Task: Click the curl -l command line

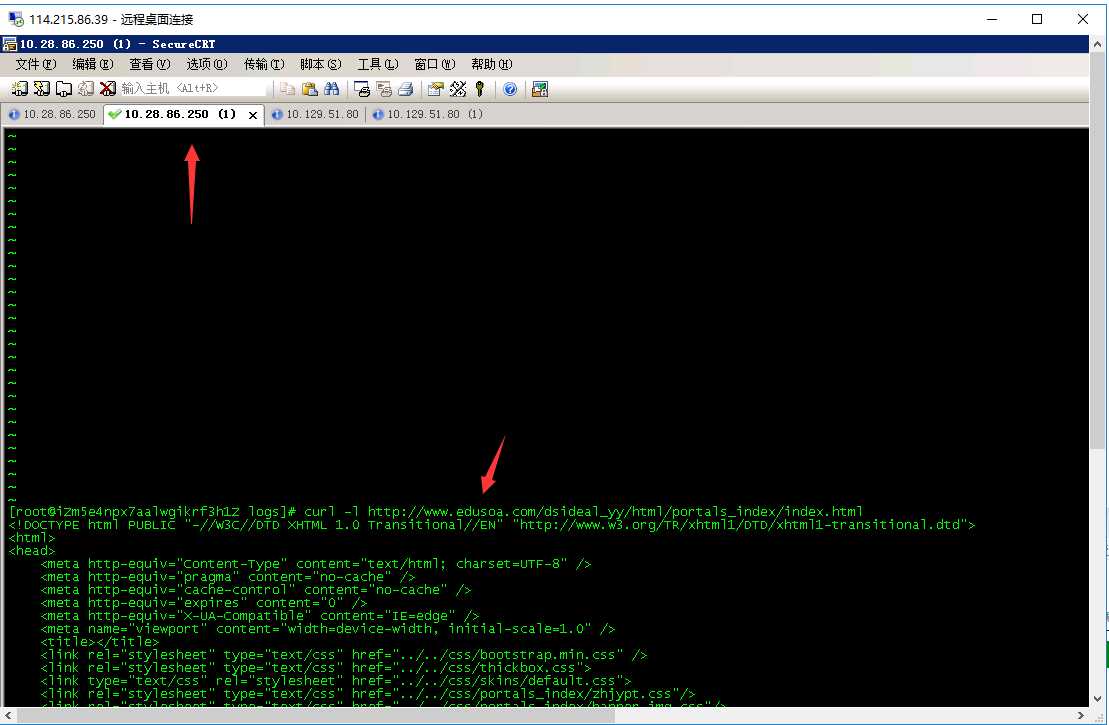Action: (436, 511)
